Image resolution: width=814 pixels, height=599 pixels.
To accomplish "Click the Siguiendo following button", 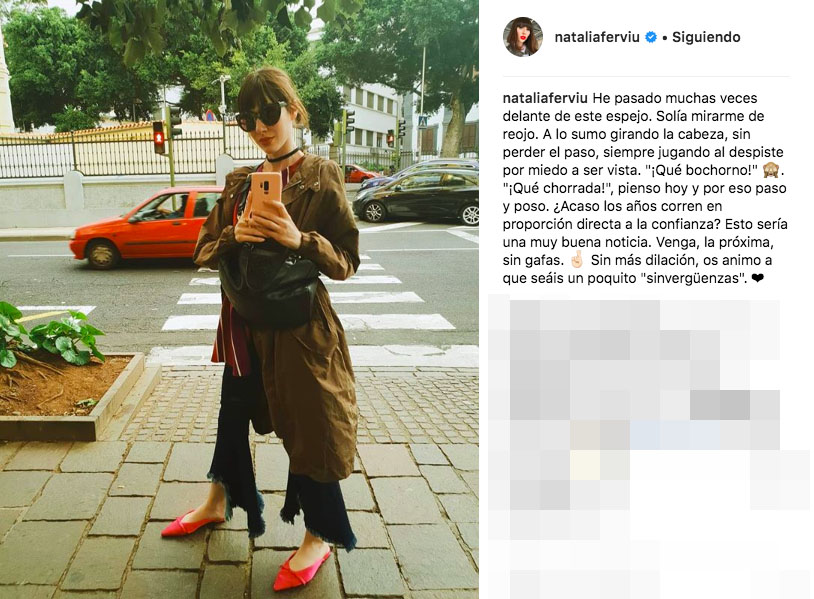I will tap(706, 37).
